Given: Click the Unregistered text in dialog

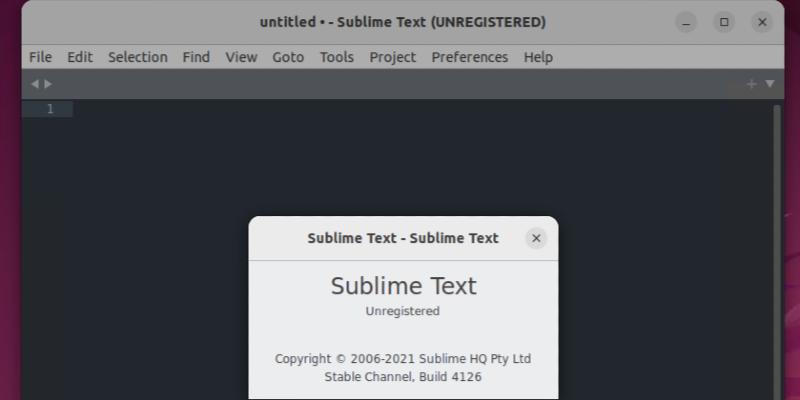Looking at the screenshot, I should click(403, 311).
